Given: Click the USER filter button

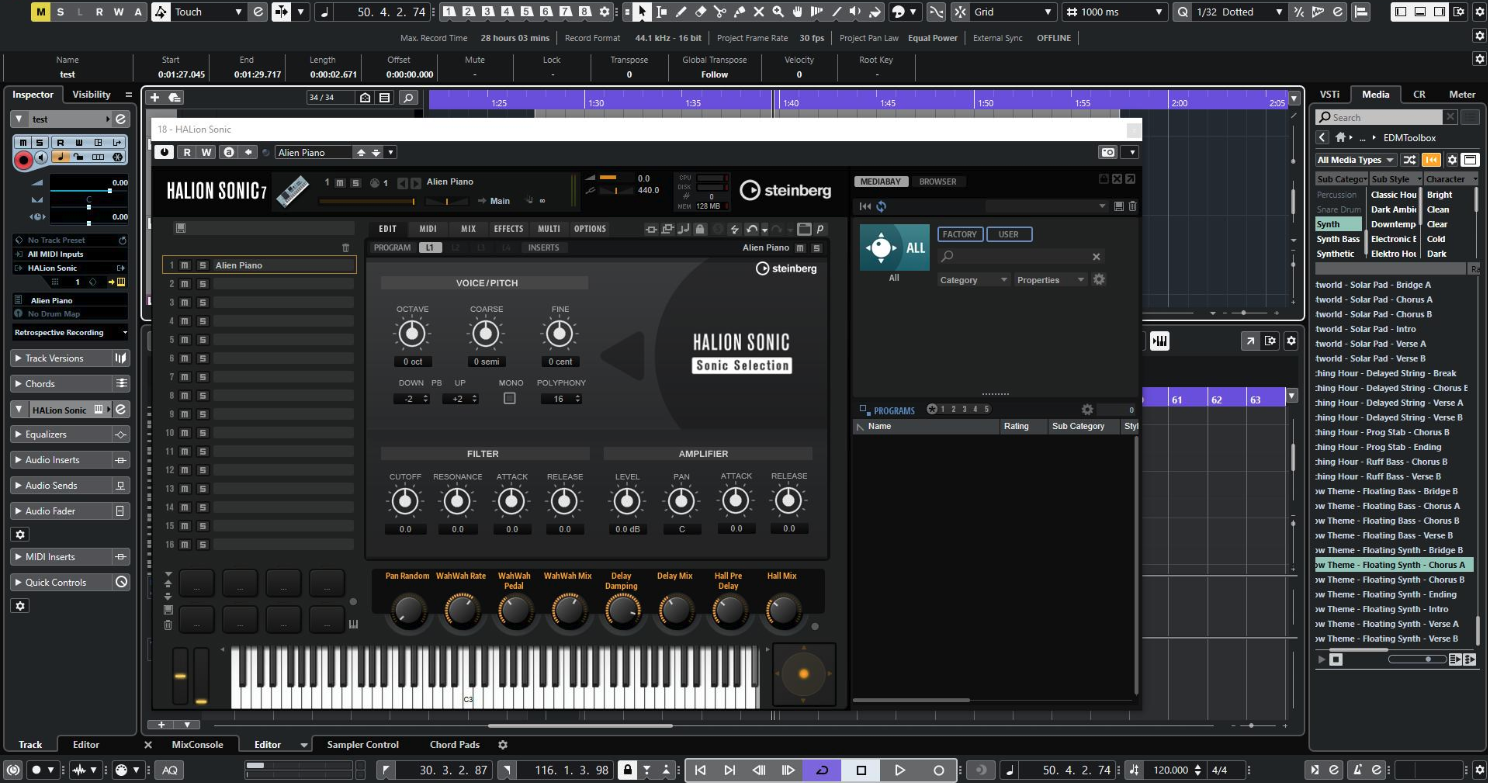Looking at the screenshot, I should tap(1009, 234).
